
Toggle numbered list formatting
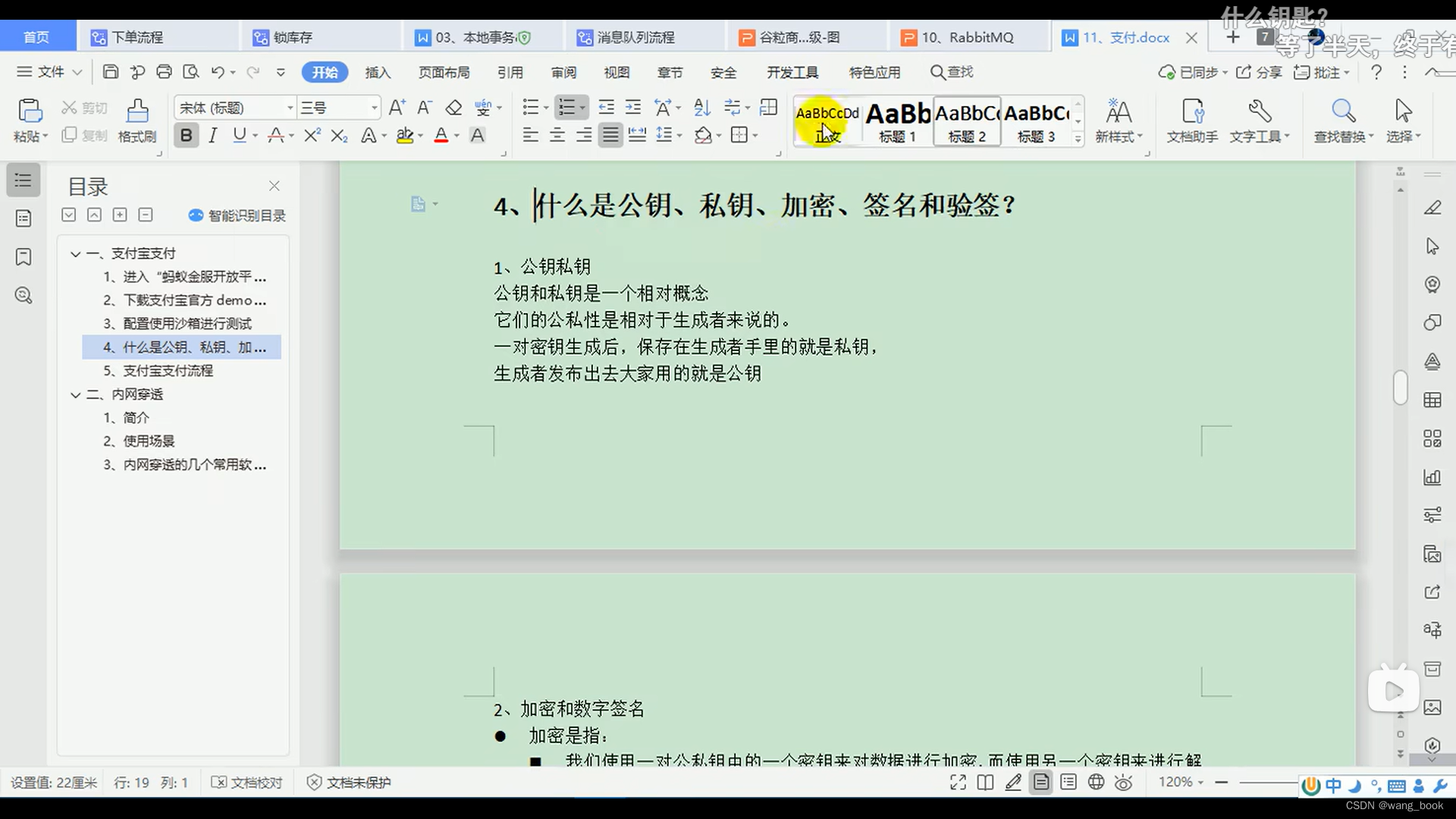click(x=566, y=108)
